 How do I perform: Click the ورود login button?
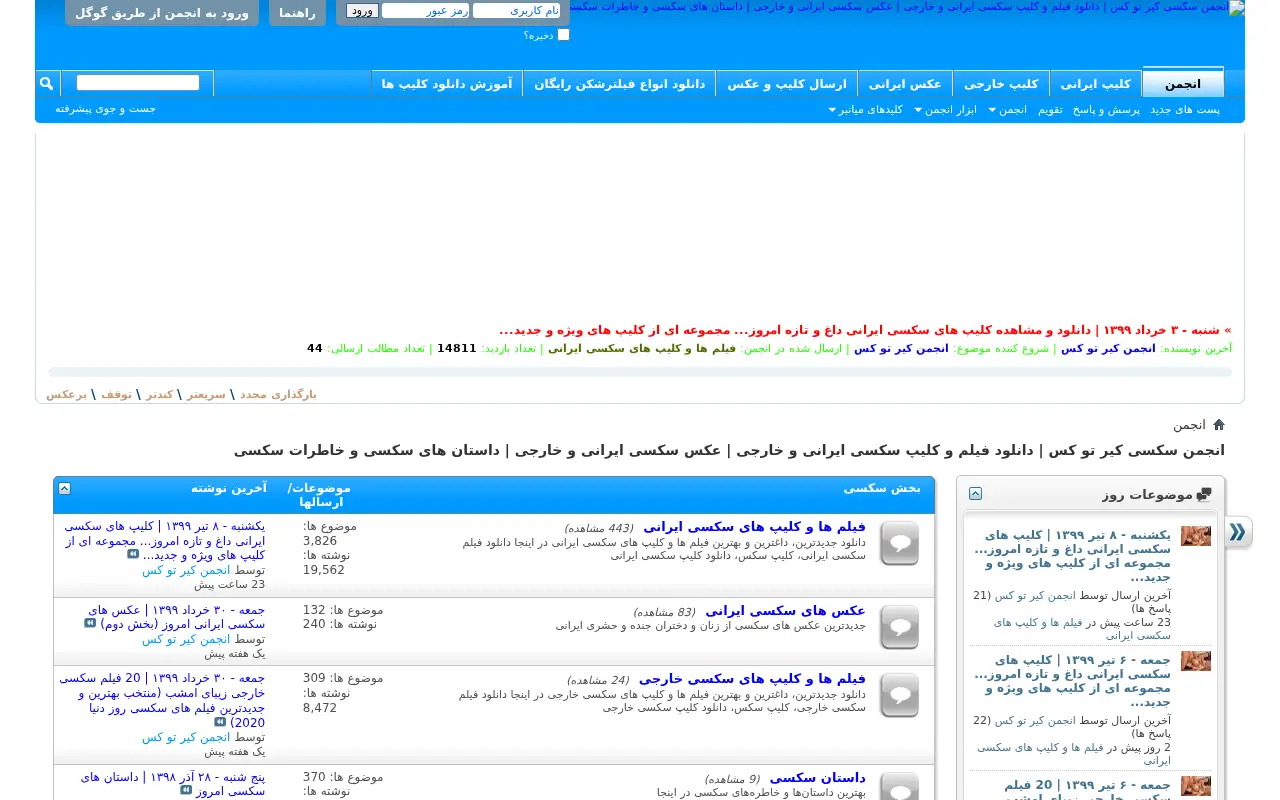click(x=362, y=11)
